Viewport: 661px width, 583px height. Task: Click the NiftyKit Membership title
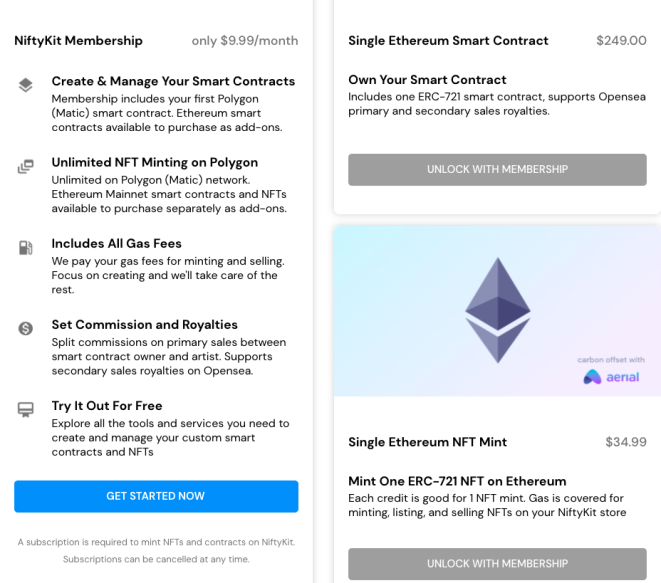[78, 40]
